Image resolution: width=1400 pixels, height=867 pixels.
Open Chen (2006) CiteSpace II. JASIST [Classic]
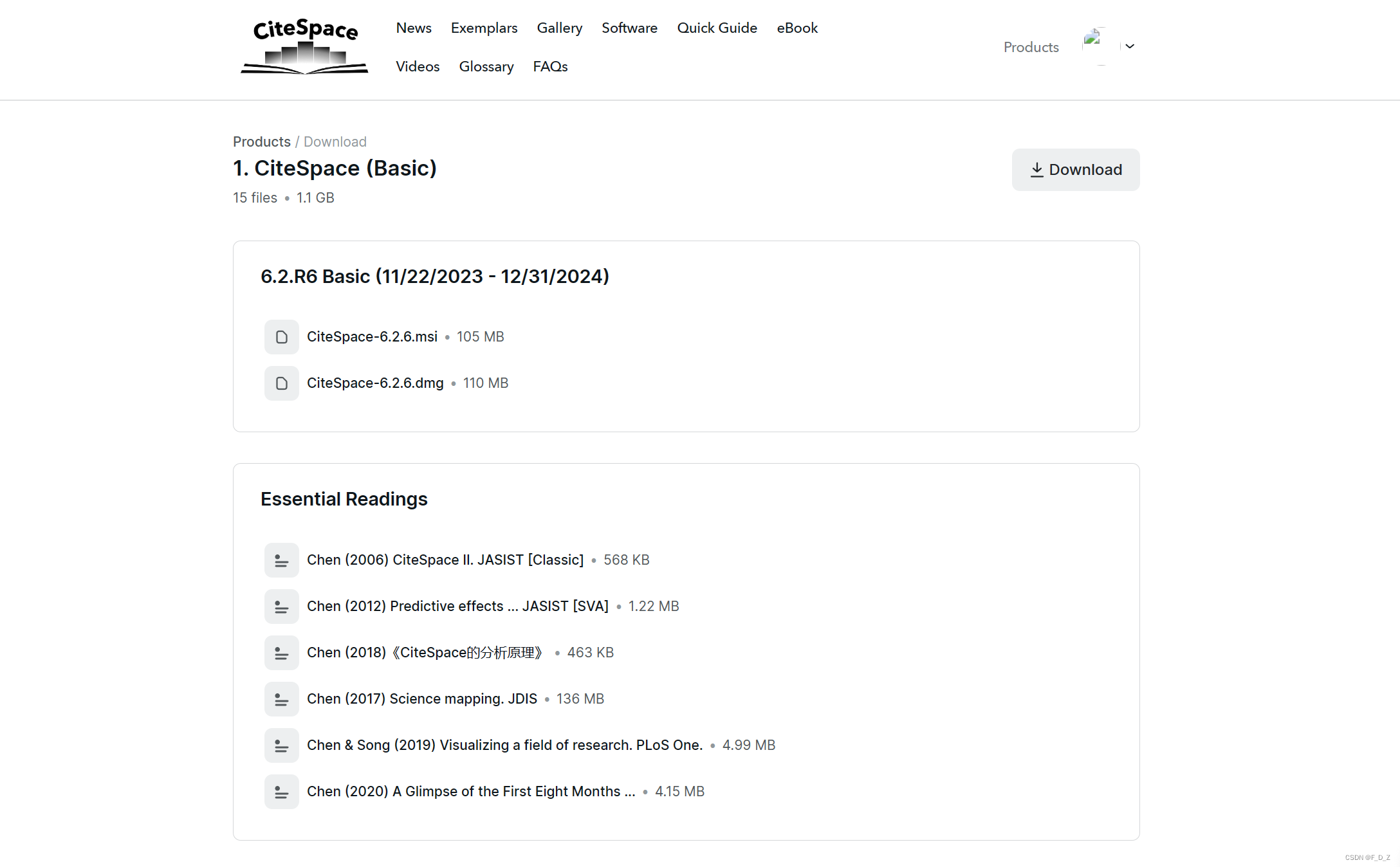(445, 560)
